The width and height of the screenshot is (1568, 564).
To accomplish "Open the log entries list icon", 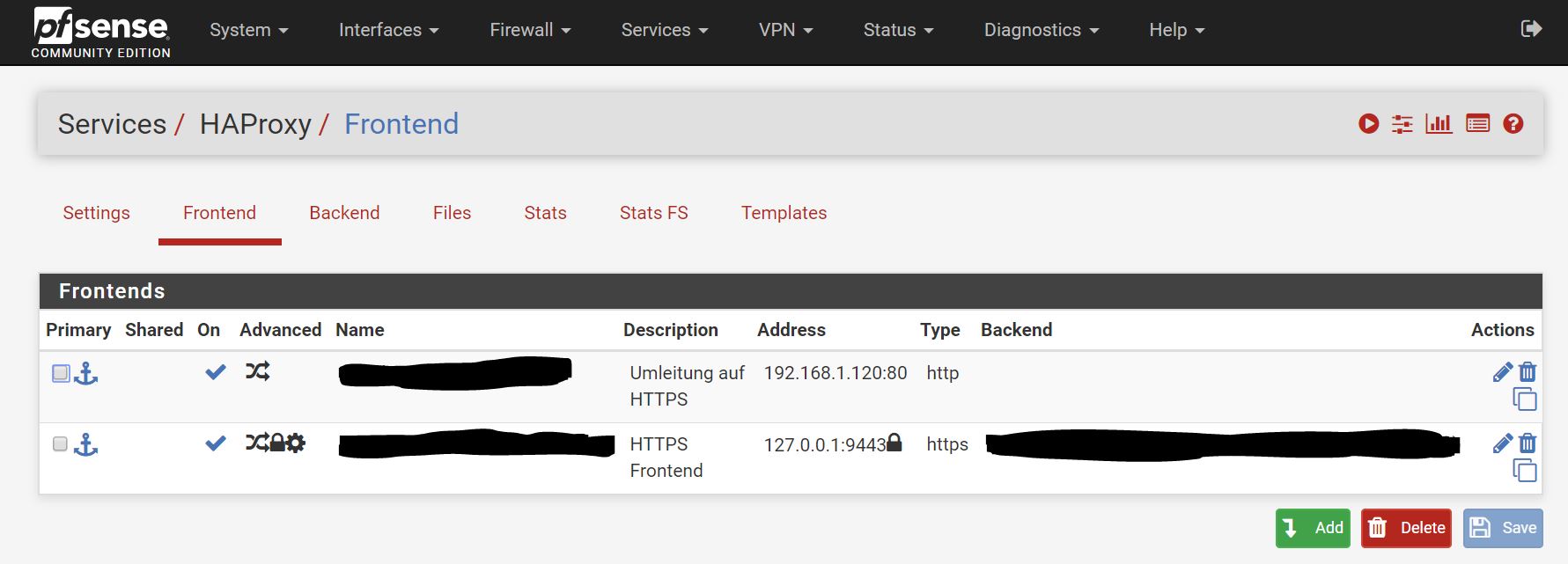I will (x=1477, y=124).
